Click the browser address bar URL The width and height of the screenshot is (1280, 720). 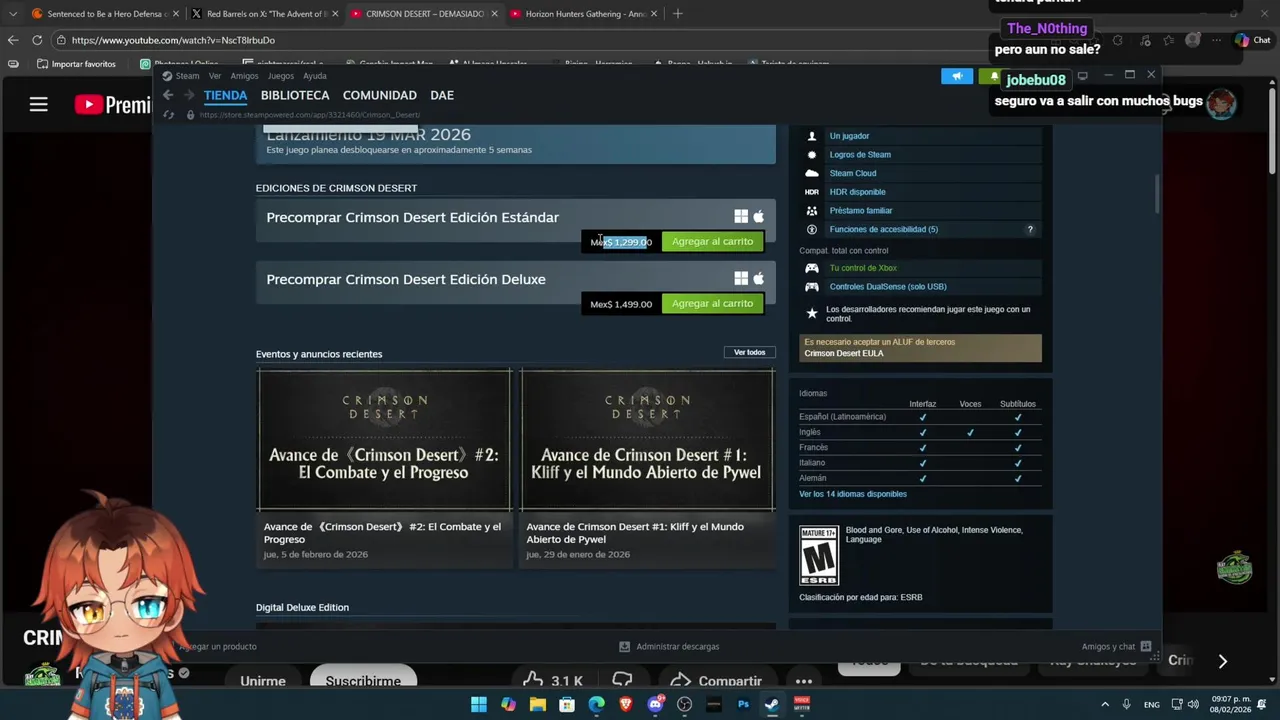pos(173,40)
